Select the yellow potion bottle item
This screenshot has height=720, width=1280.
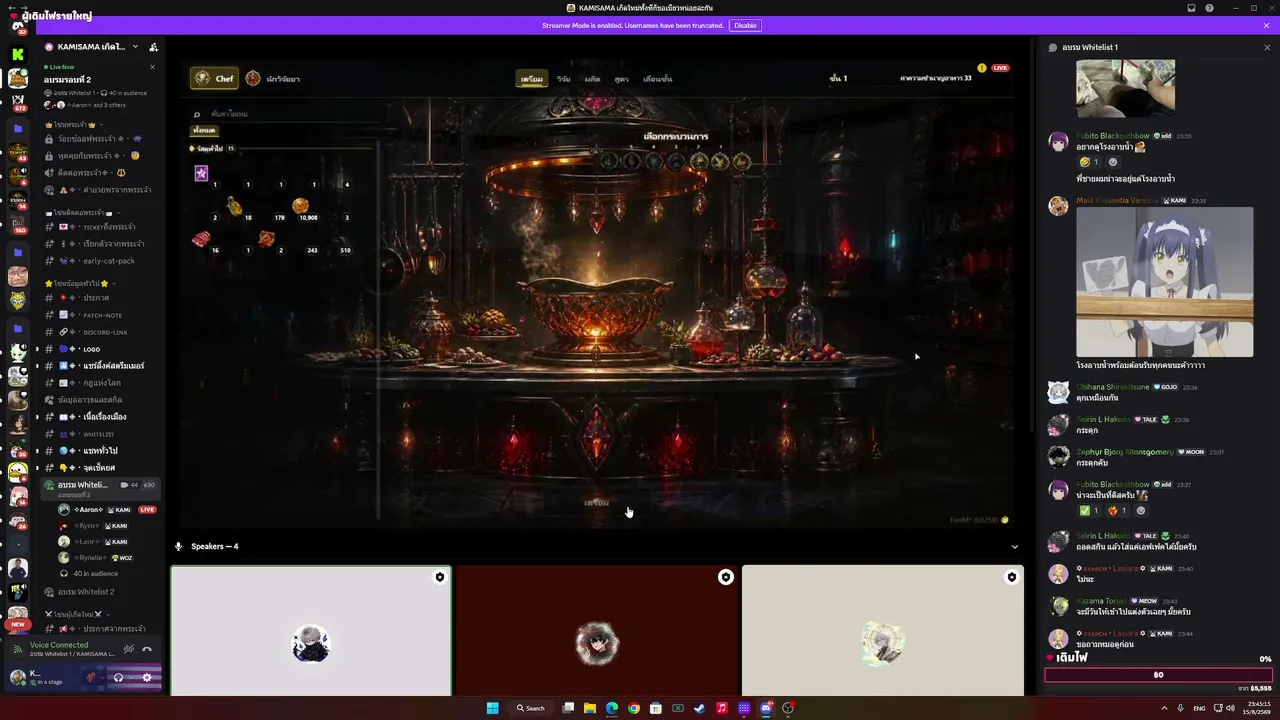tap(234, 206)
